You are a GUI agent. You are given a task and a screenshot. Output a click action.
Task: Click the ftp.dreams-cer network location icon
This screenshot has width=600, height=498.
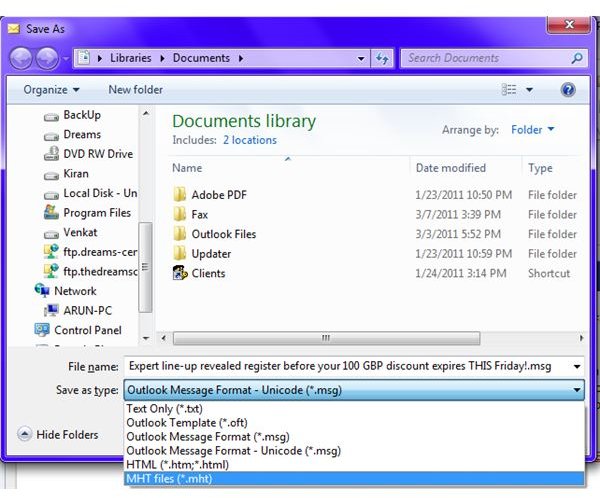pyautogui.click(x=51, y=251)
